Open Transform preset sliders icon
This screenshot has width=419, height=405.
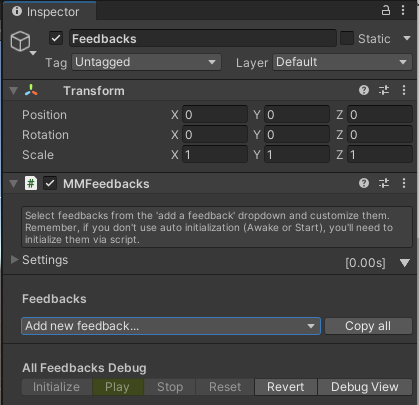pyautogui.click(x=384, y=90)
